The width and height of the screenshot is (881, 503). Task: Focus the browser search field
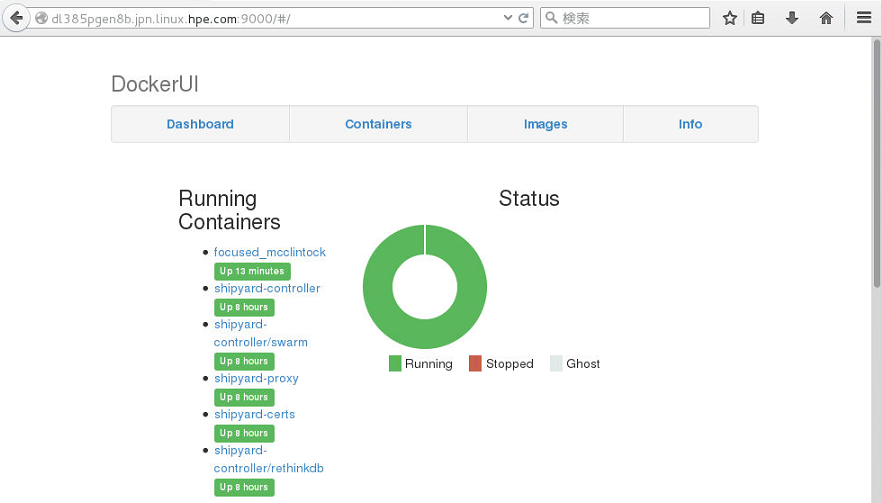click(625, 18)
